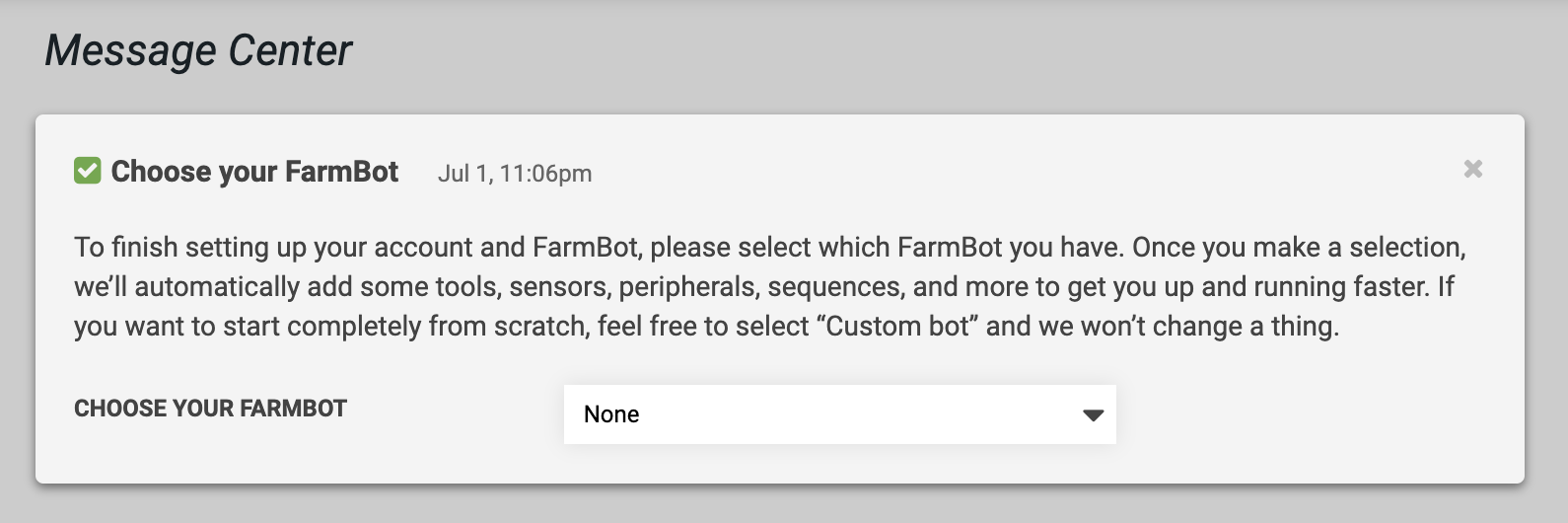The height and width of the screenshot is (523, 1568).
Task: Click the word FarmBot in the card title
Action: click(341, 172)
